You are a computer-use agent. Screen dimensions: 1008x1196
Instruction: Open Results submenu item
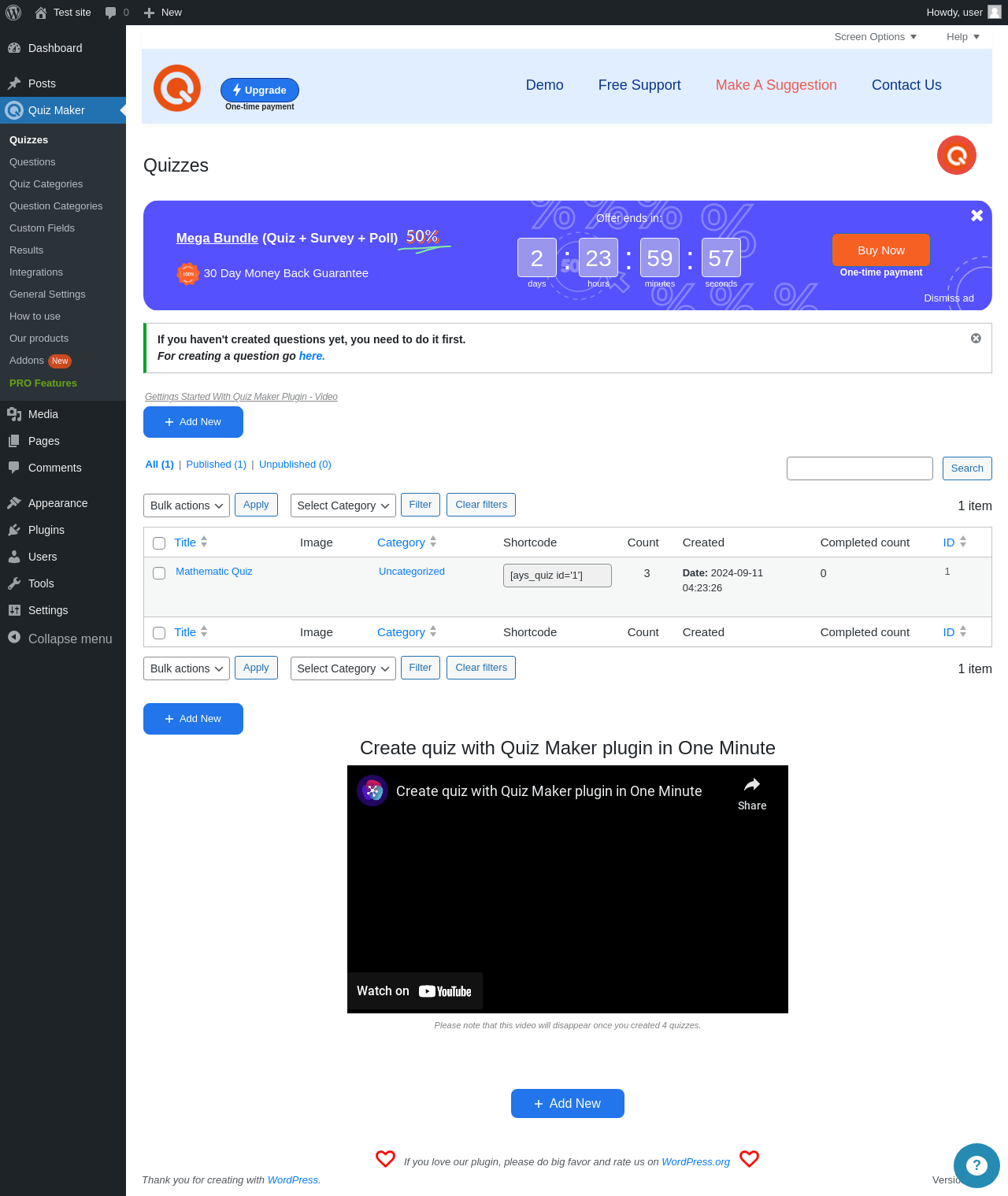click(x=26, y=250)
